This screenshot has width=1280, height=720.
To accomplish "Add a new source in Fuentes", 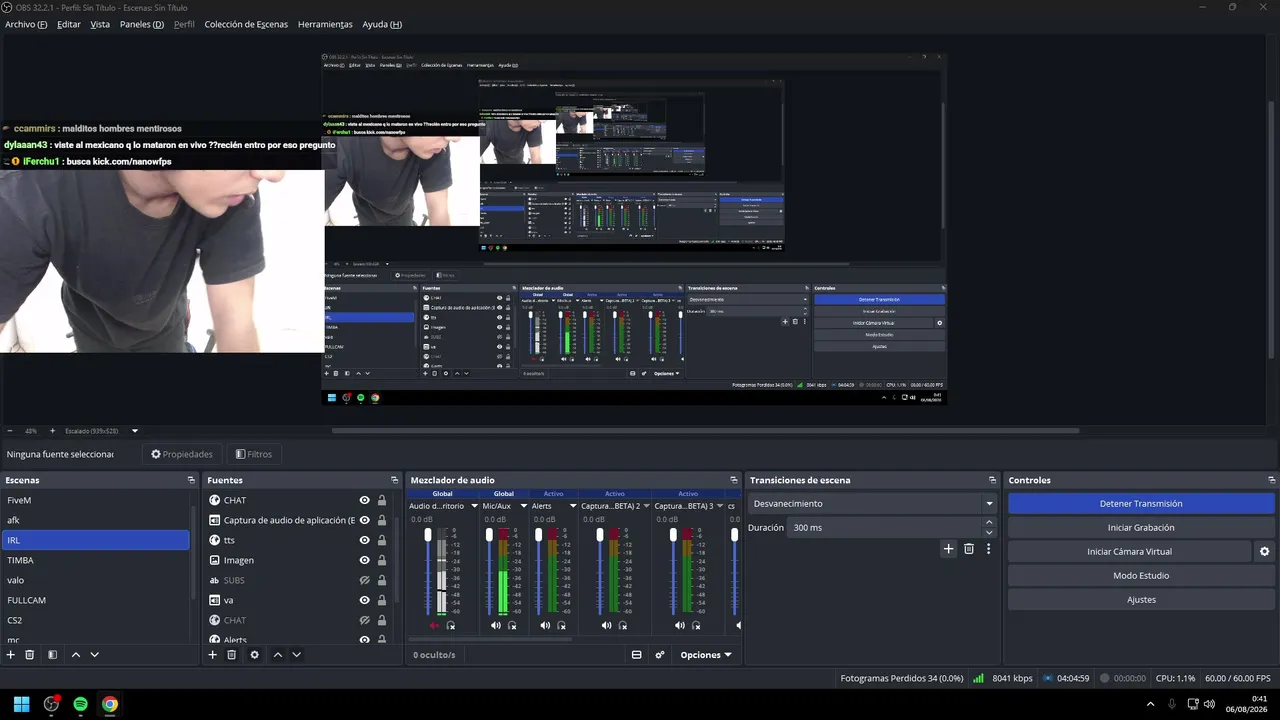I will point(212,655).
